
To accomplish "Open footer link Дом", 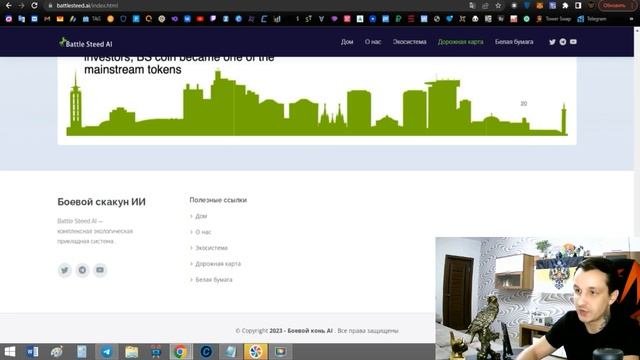I will (x=201, y=216).
